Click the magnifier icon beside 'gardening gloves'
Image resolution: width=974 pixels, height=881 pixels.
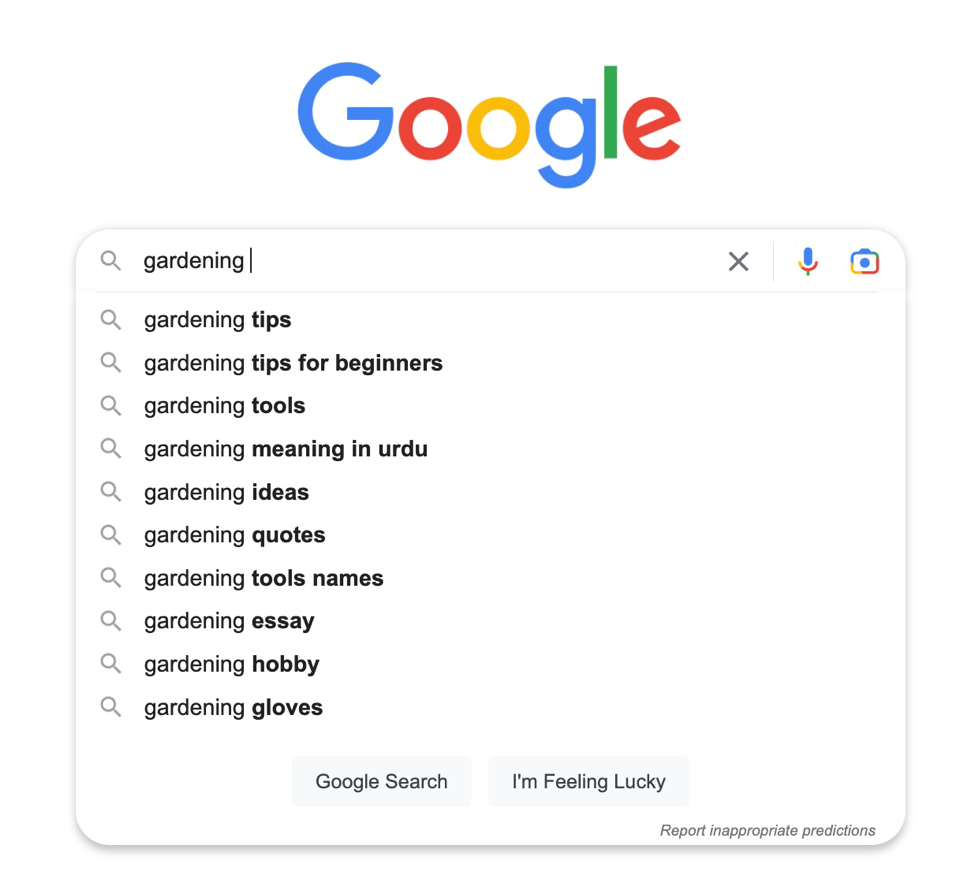111,707
